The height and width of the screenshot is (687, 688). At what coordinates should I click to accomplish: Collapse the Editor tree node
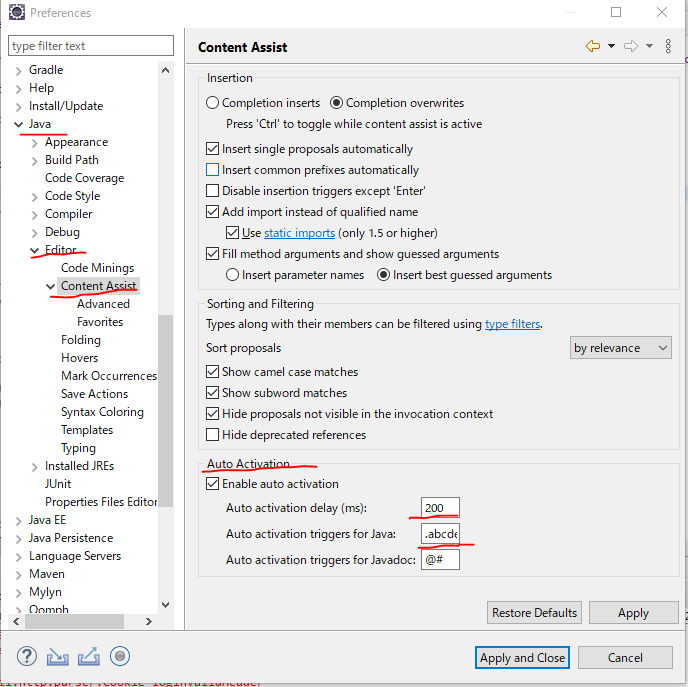(35, 250)
